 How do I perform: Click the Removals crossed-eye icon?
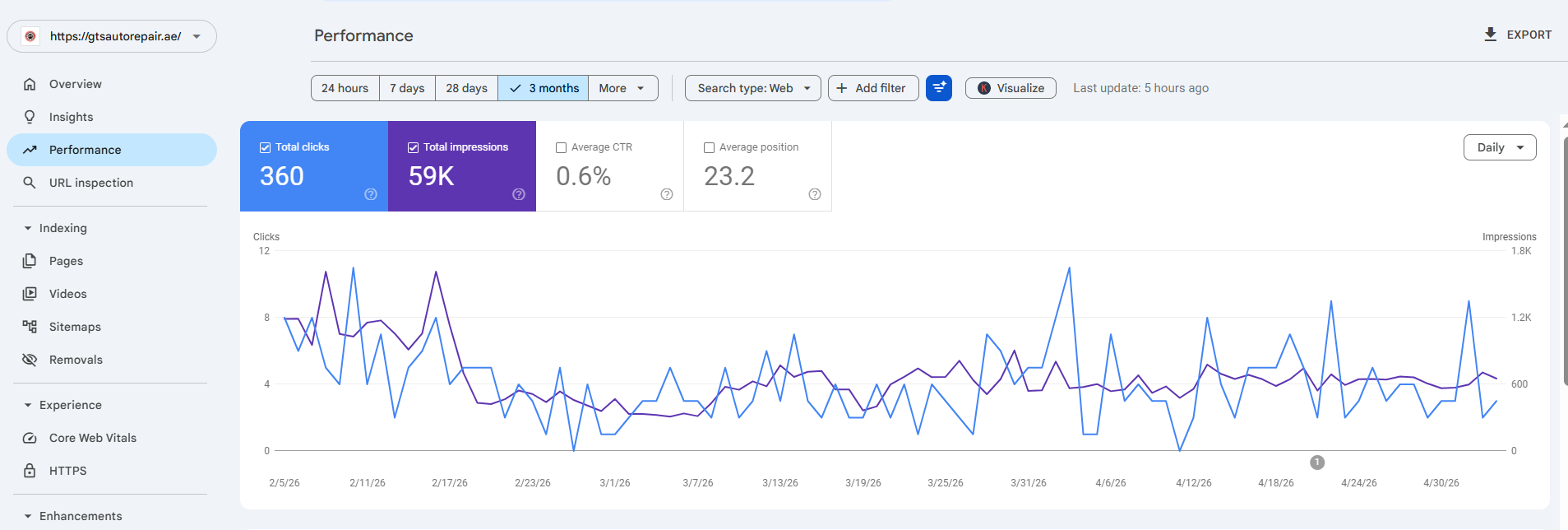coord(30,360)
